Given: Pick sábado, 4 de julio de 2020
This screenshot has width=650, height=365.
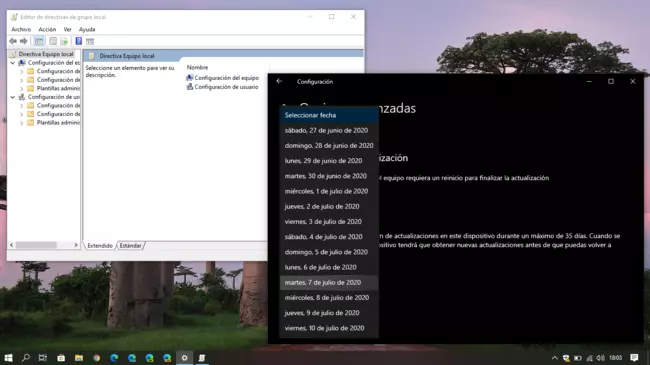Looking at the screenshot, I should (329, 237).
